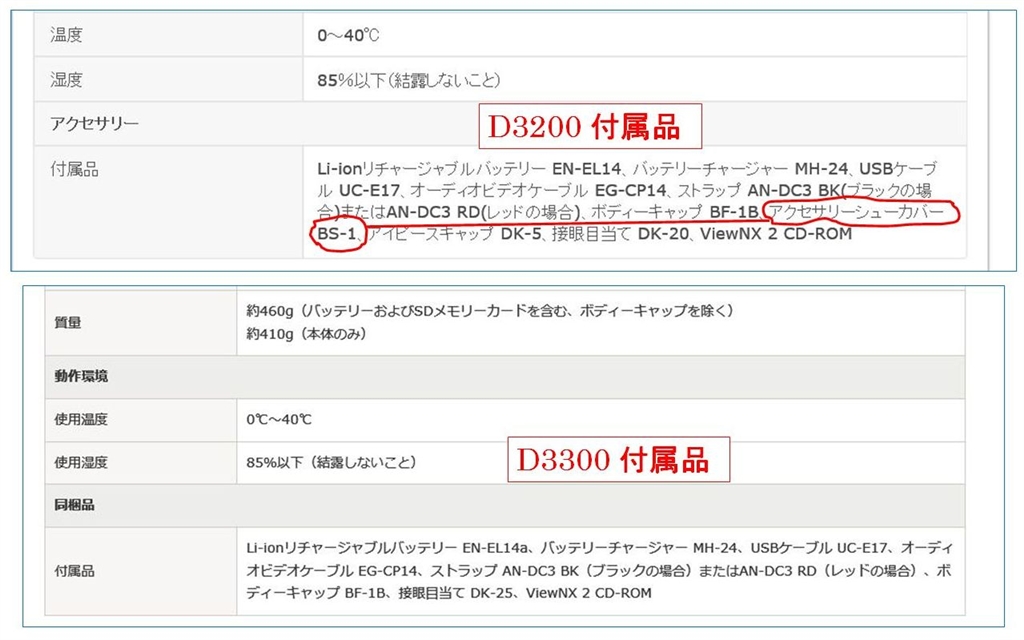1024x640 pixels.
Task: Click the アクセサリー section header row
Action: pos(500,123)
